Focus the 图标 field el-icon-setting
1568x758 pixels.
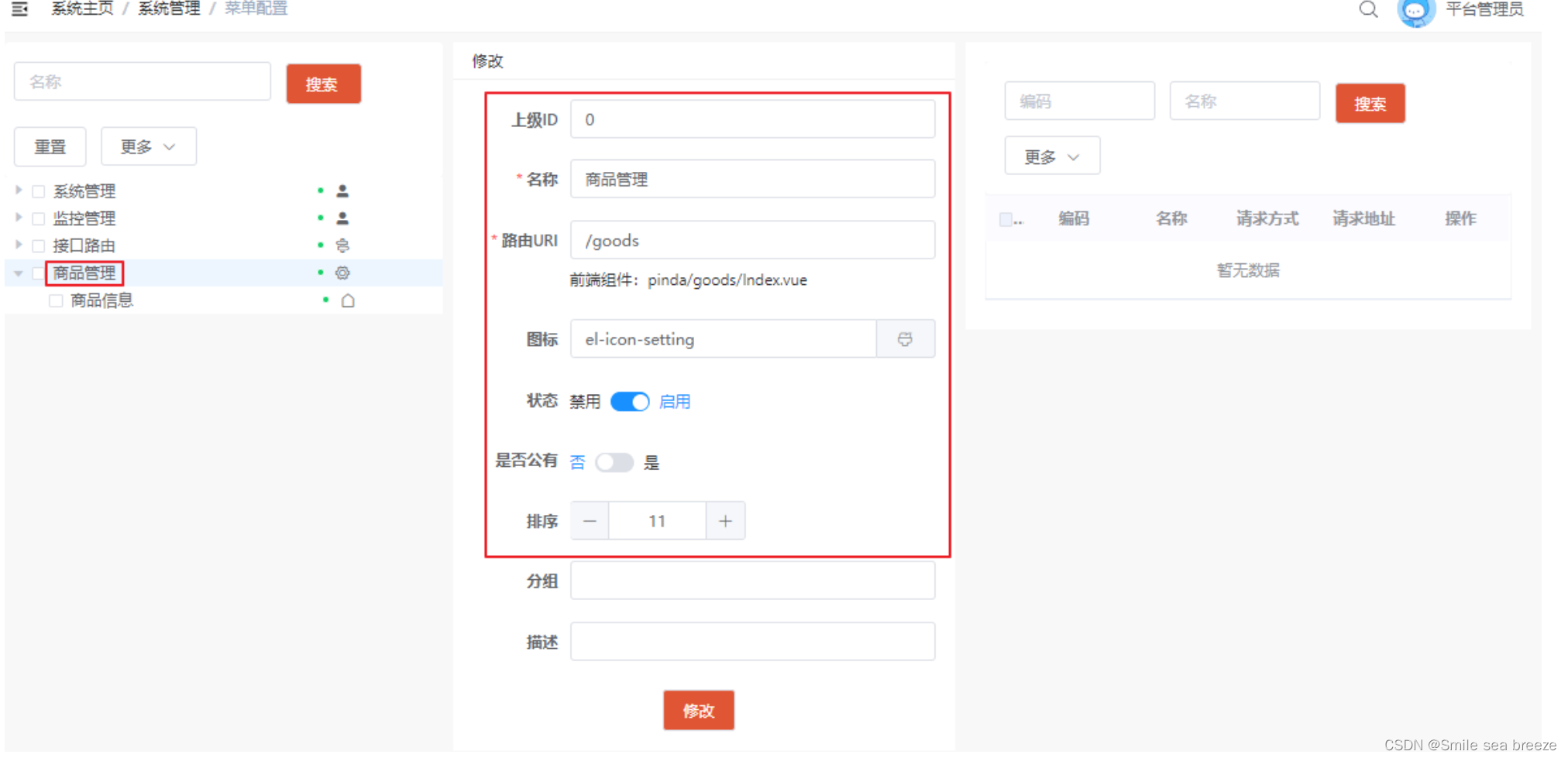(724, 339)
